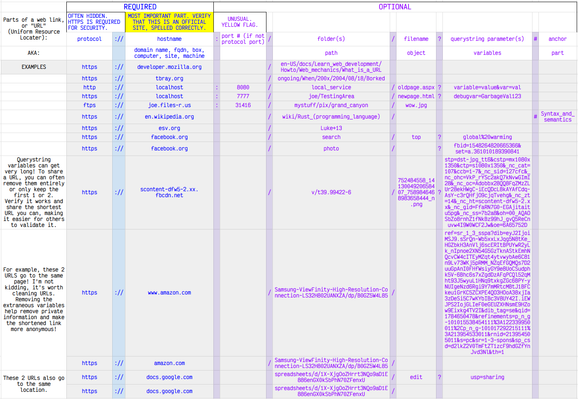Click the 'mystuff/pix/grand_canyon' path cell
Screen dimensions: 578x399
(x=331, y=105)
